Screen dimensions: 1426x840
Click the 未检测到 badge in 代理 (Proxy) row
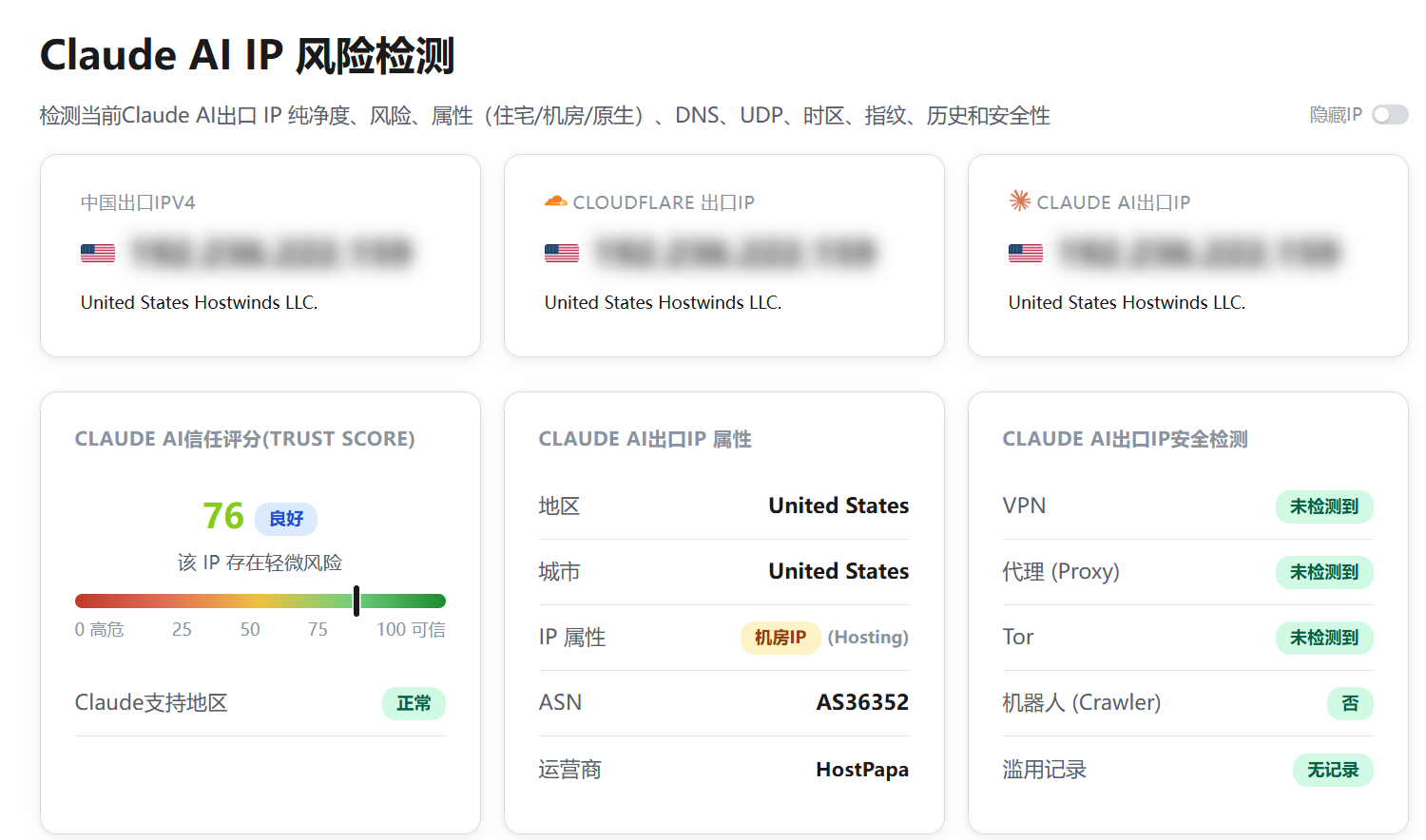[x=1324, y=572]
